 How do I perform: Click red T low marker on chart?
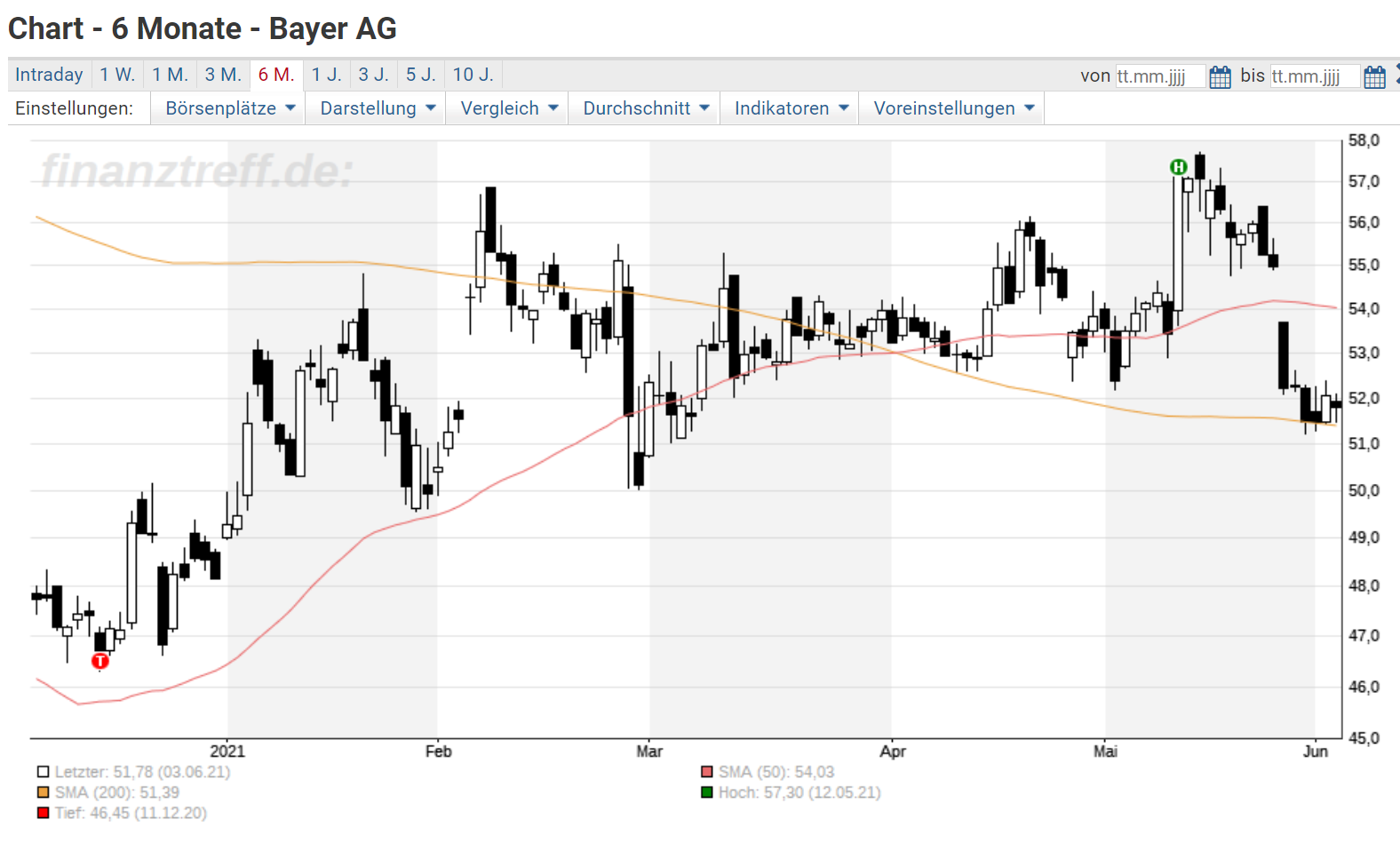coord(100,661)
